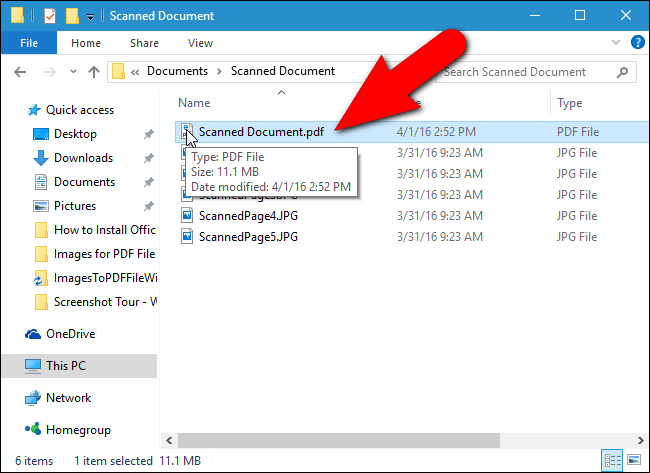Click the Network icon

click(x=33, y=398)
